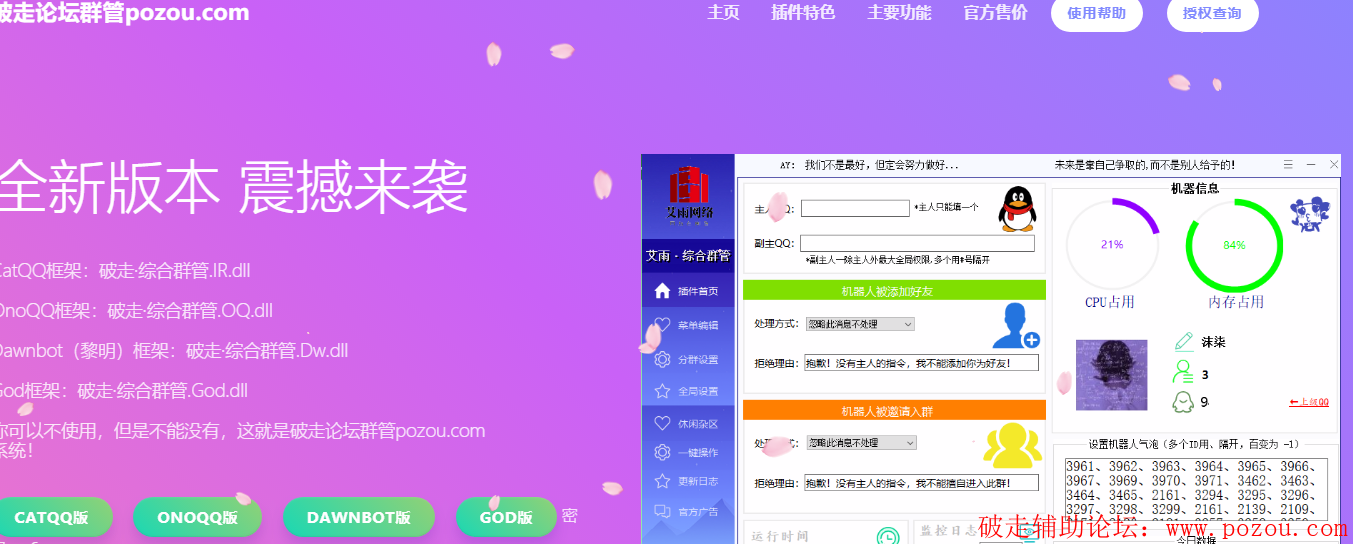Viewport: 1353px width, 544px height.
Task: Select 菜单编辑 sidebar tab
Action: tap(688, 325)
